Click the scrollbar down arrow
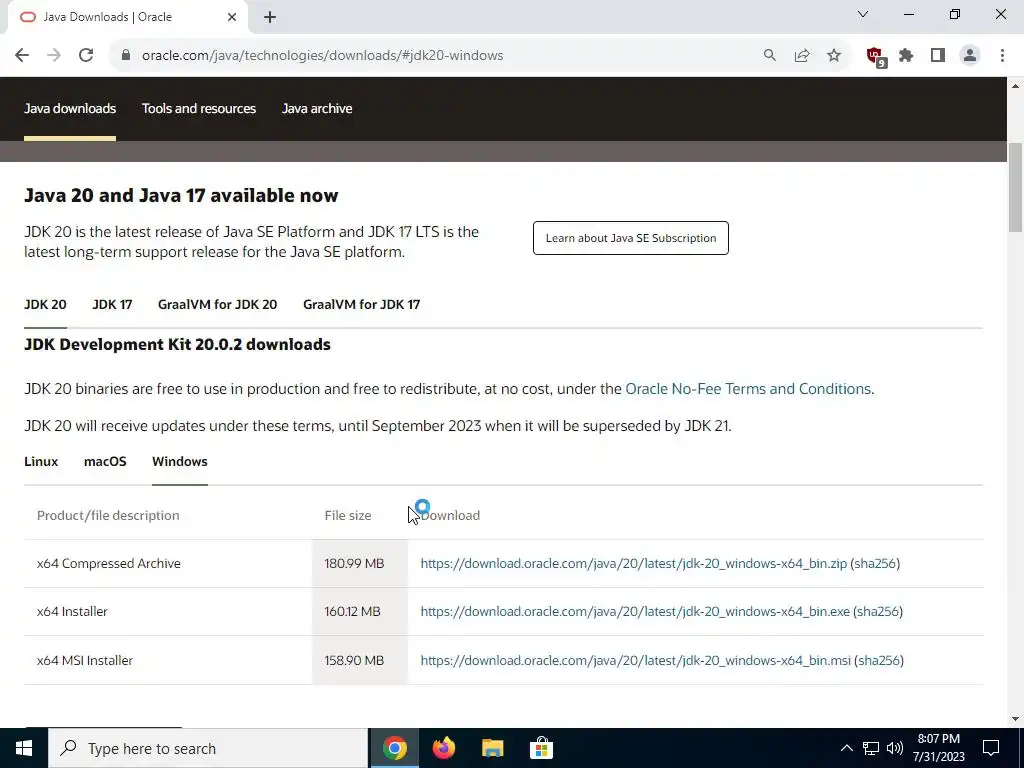The height and width of the screenshot is (768, 1024). [x=1015, y=719]
